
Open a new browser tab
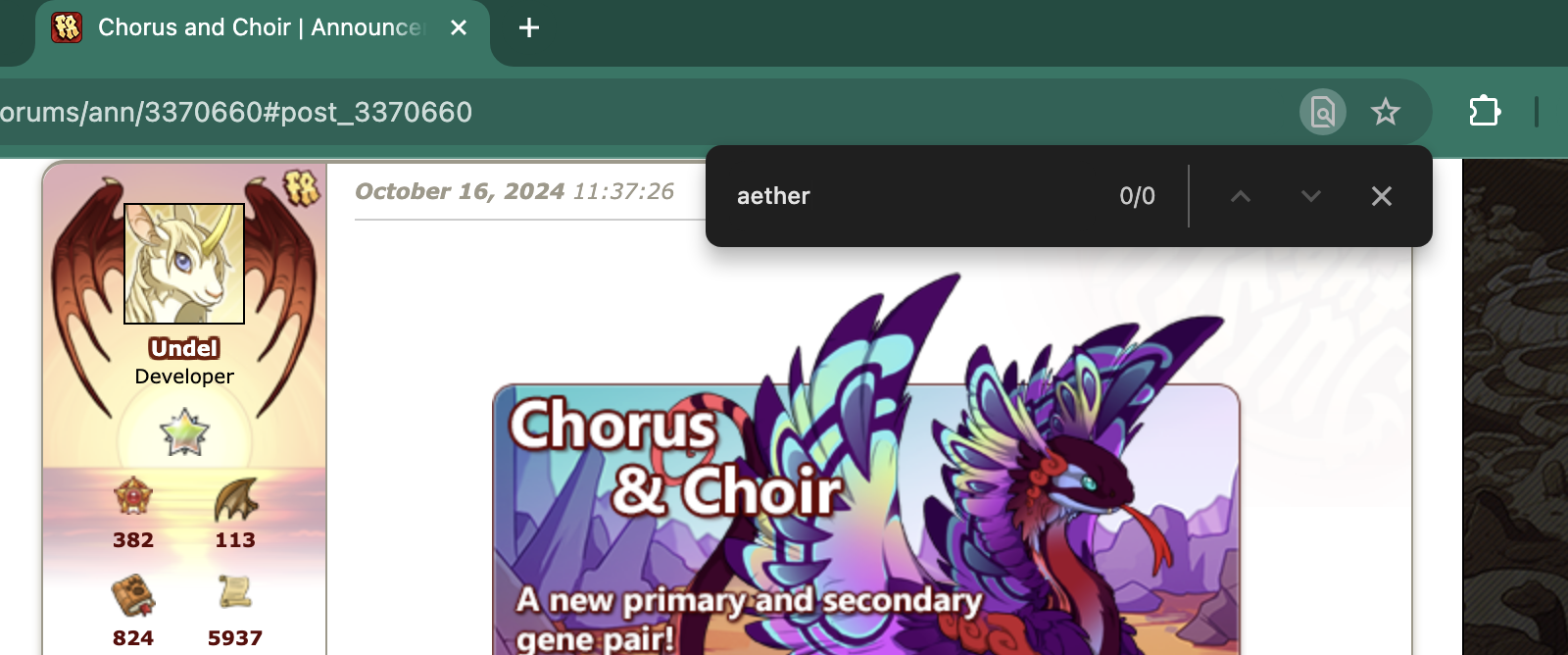pyautogui.click(x=529, y=27)
